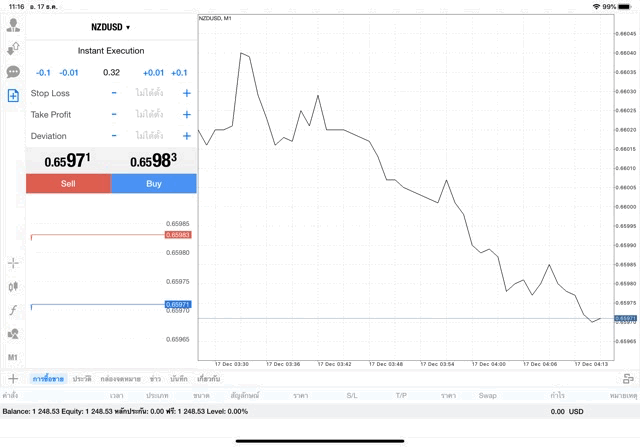Decrease volume by -0.1
Image resolution: width=640 pixels, height=447 pixels.
click(x=43, y=72)
